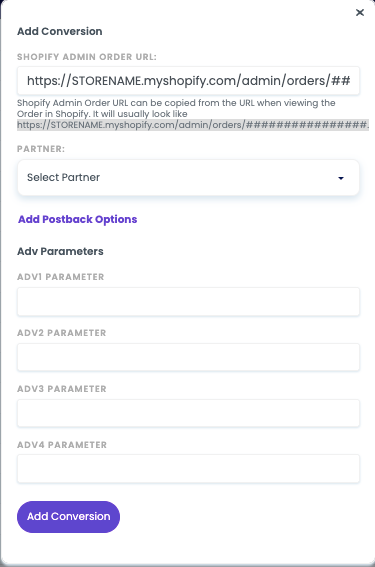The image size is (375, 567).
Task: Click the Shopify Admin Order URL field
Action: coord(188,81)
